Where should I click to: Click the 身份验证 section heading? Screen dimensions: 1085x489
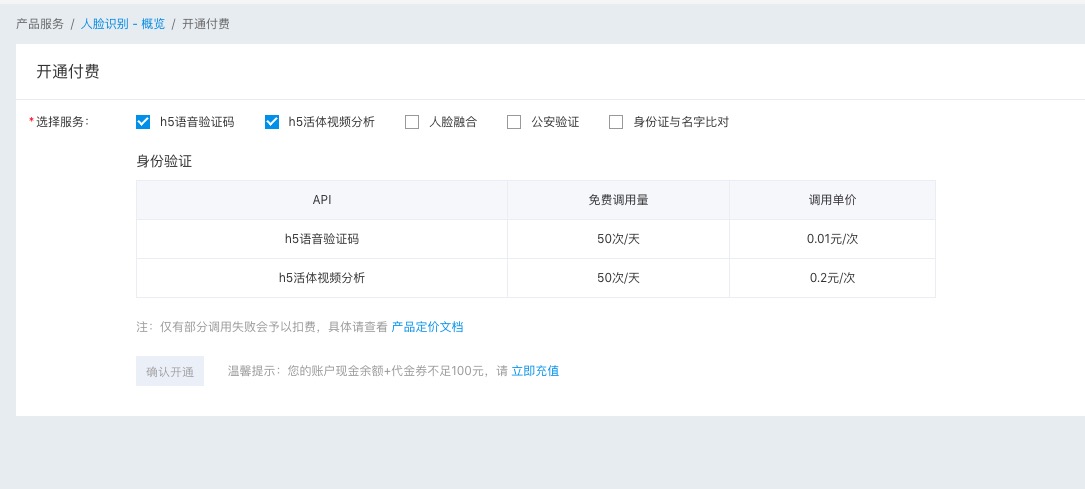164,160
